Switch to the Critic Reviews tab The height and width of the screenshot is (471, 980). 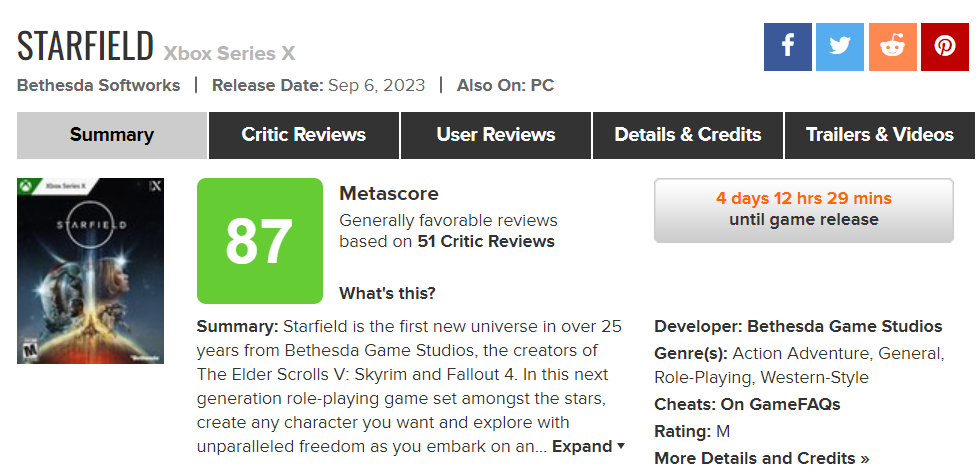[304, 135]
